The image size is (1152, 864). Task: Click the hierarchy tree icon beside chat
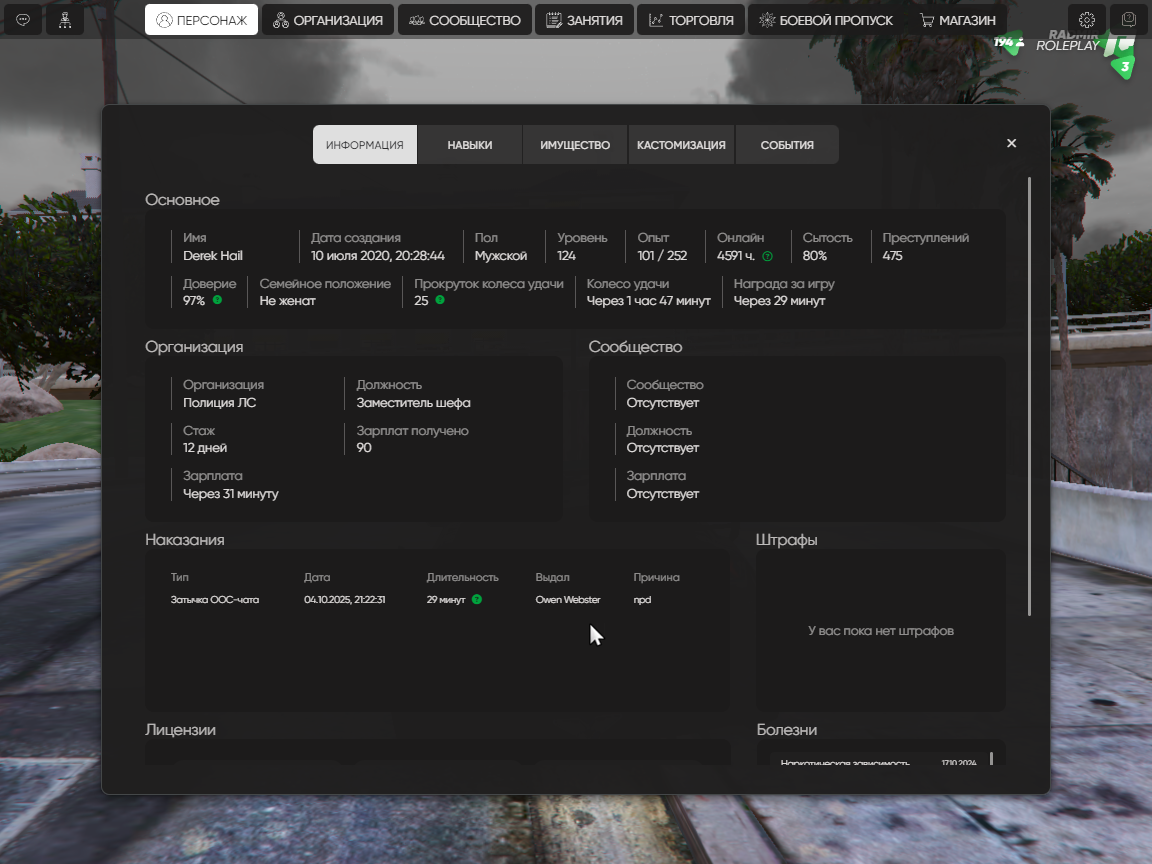pyautogui.click(x=64, y=20)
